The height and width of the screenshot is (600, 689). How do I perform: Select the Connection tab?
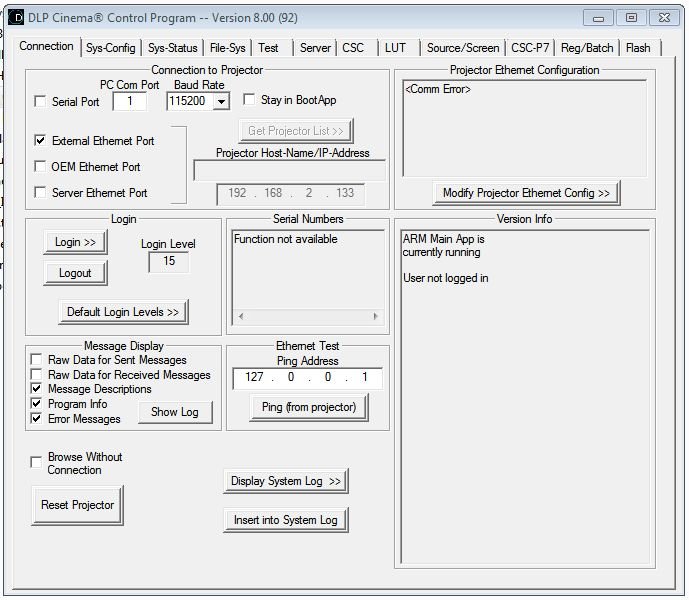pyautogui.click(x=46, y=46)
